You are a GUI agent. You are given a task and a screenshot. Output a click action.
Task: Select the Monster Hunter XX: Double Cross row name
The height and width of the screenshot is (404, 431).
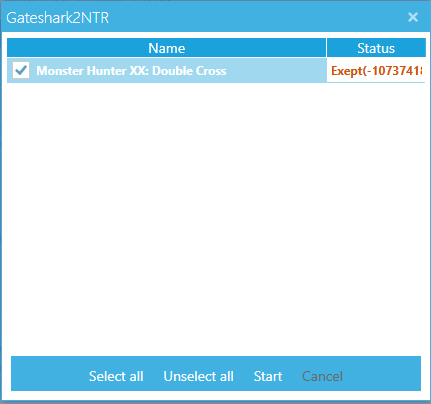[131, 71]
